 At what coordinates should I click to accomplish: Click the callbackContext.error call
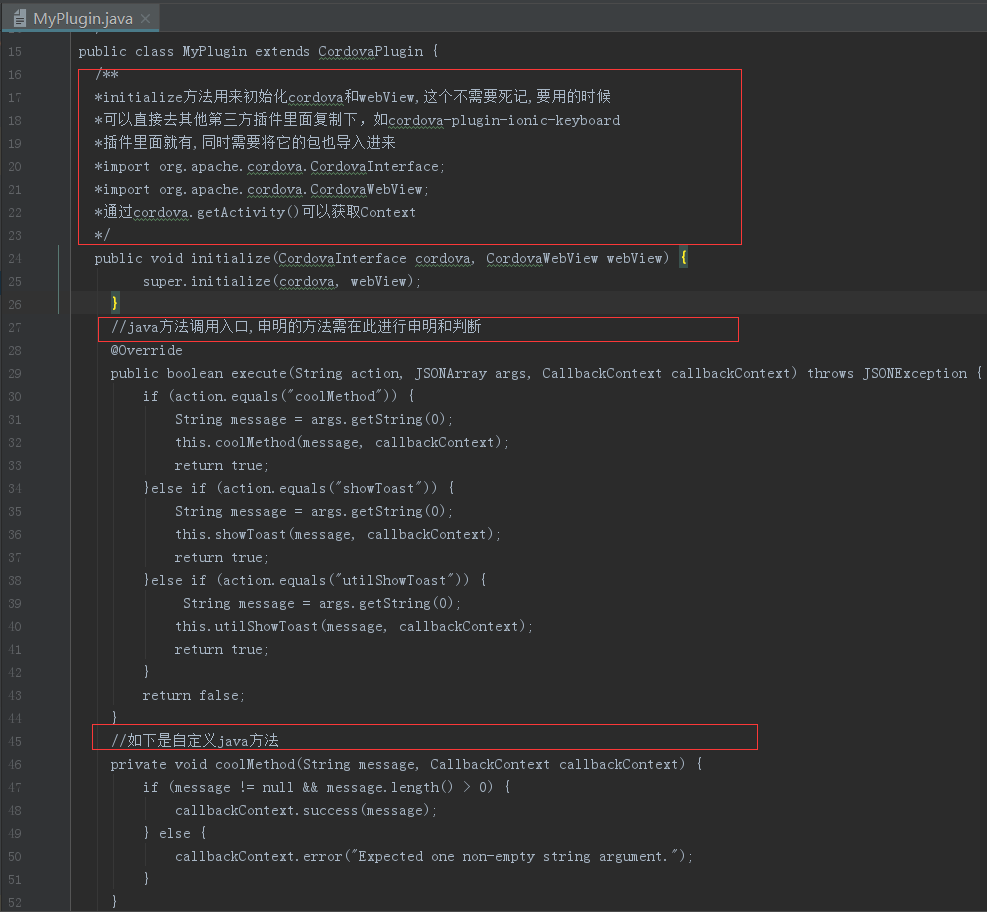click(x=434, y=857)
